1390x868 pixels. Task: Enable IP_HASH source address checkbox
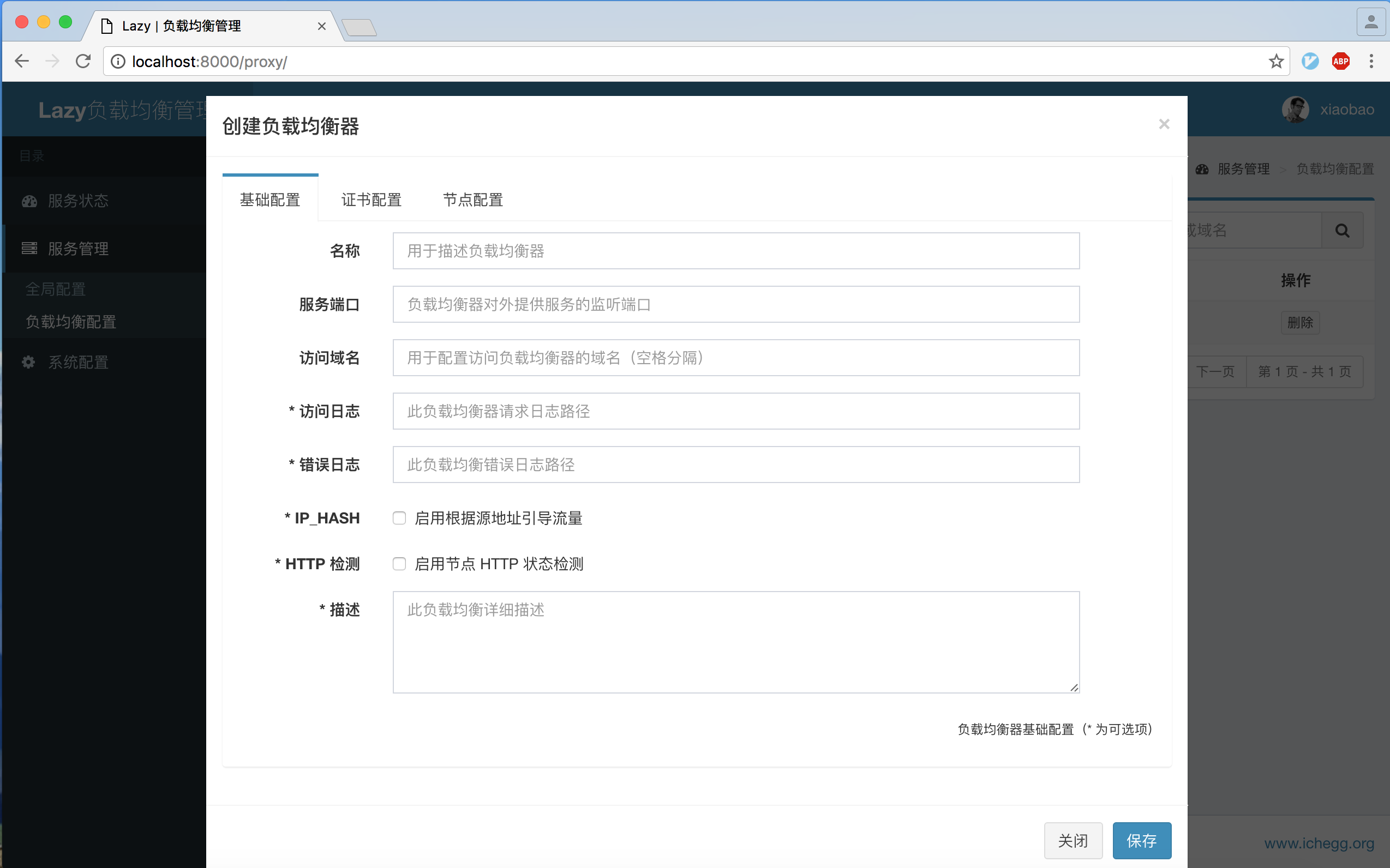[x=399, y=519]
